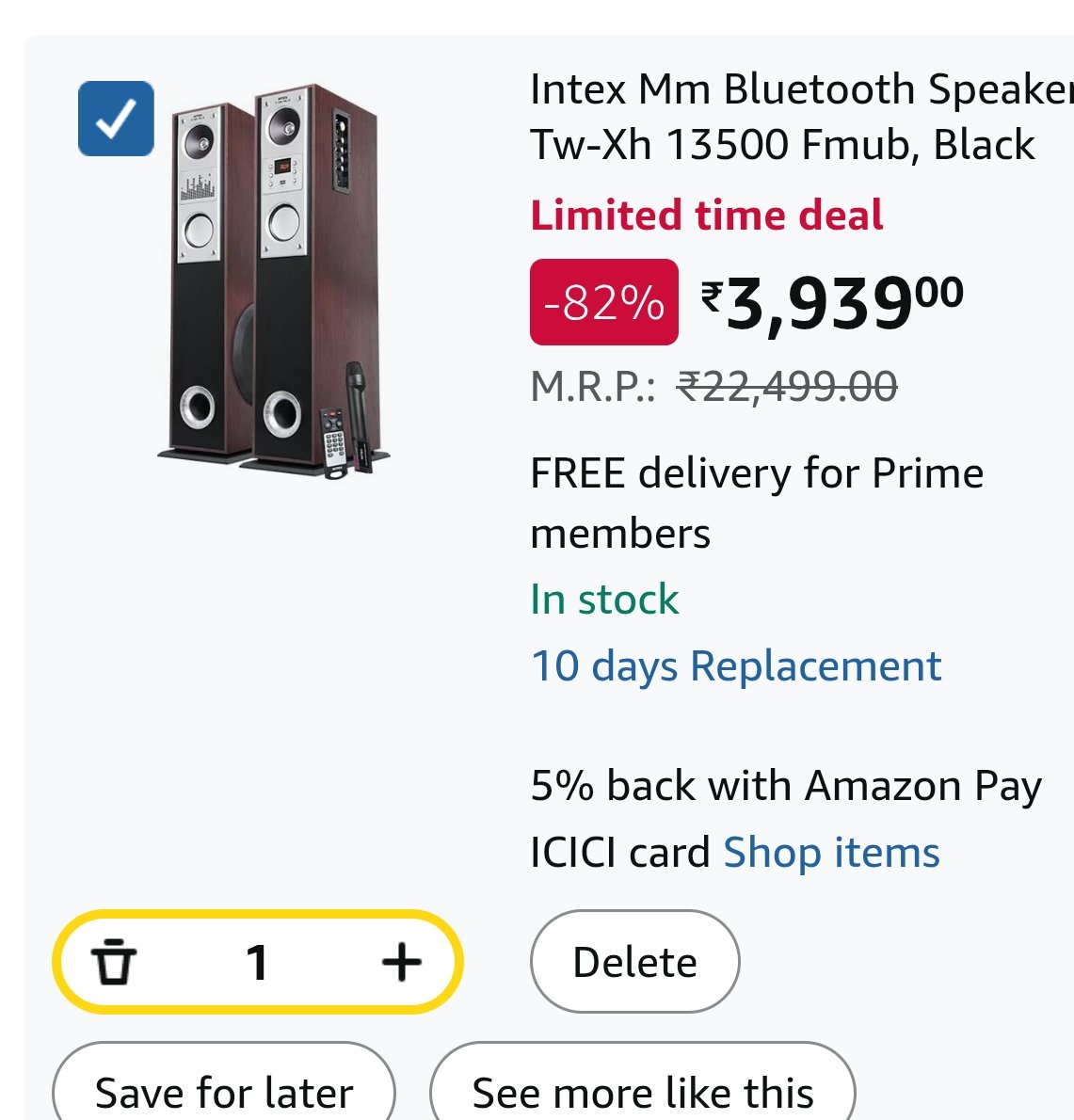
Task: Click the -82% discount badge
Action: tap(603, 302)
